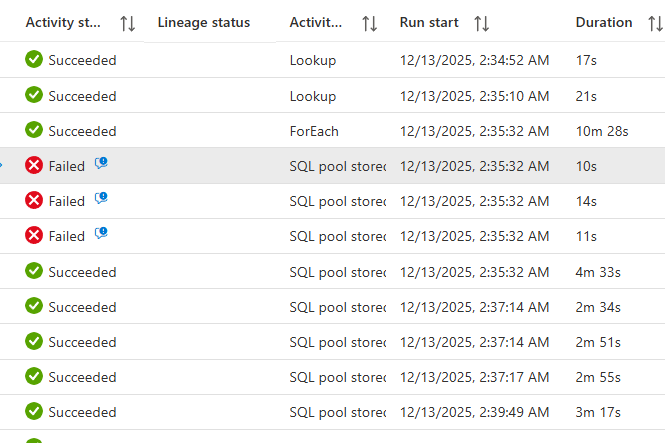Click the Failed status text on the 11s row
665x443 pixels.
[x=67, y=236]
